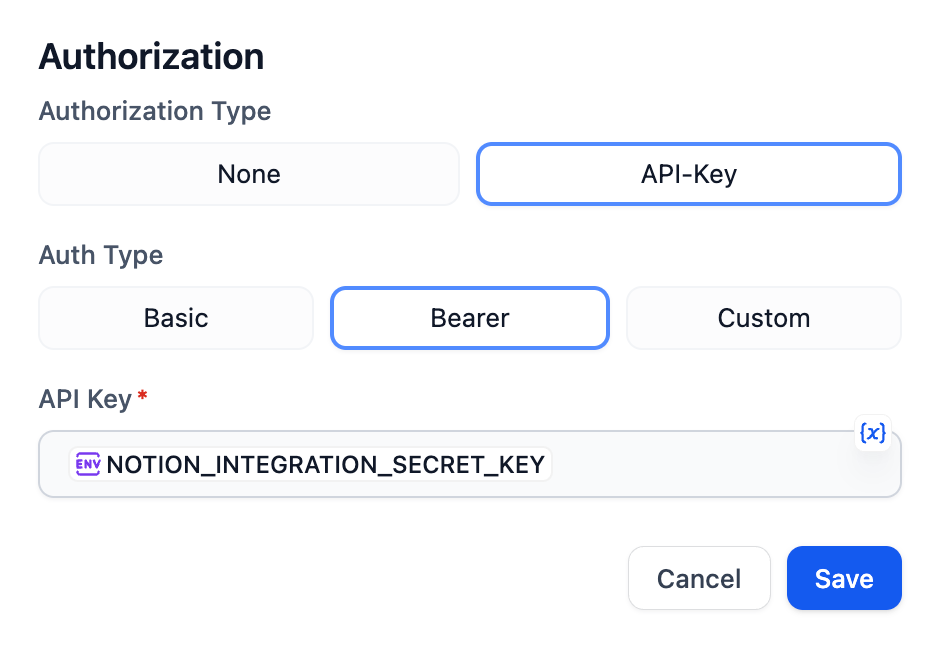Click the NOTION_INTEGRATION_SECRET_KEY variable chip
Image resolution: width=940 pixels, height=646 pixels.
click(325, 464)
